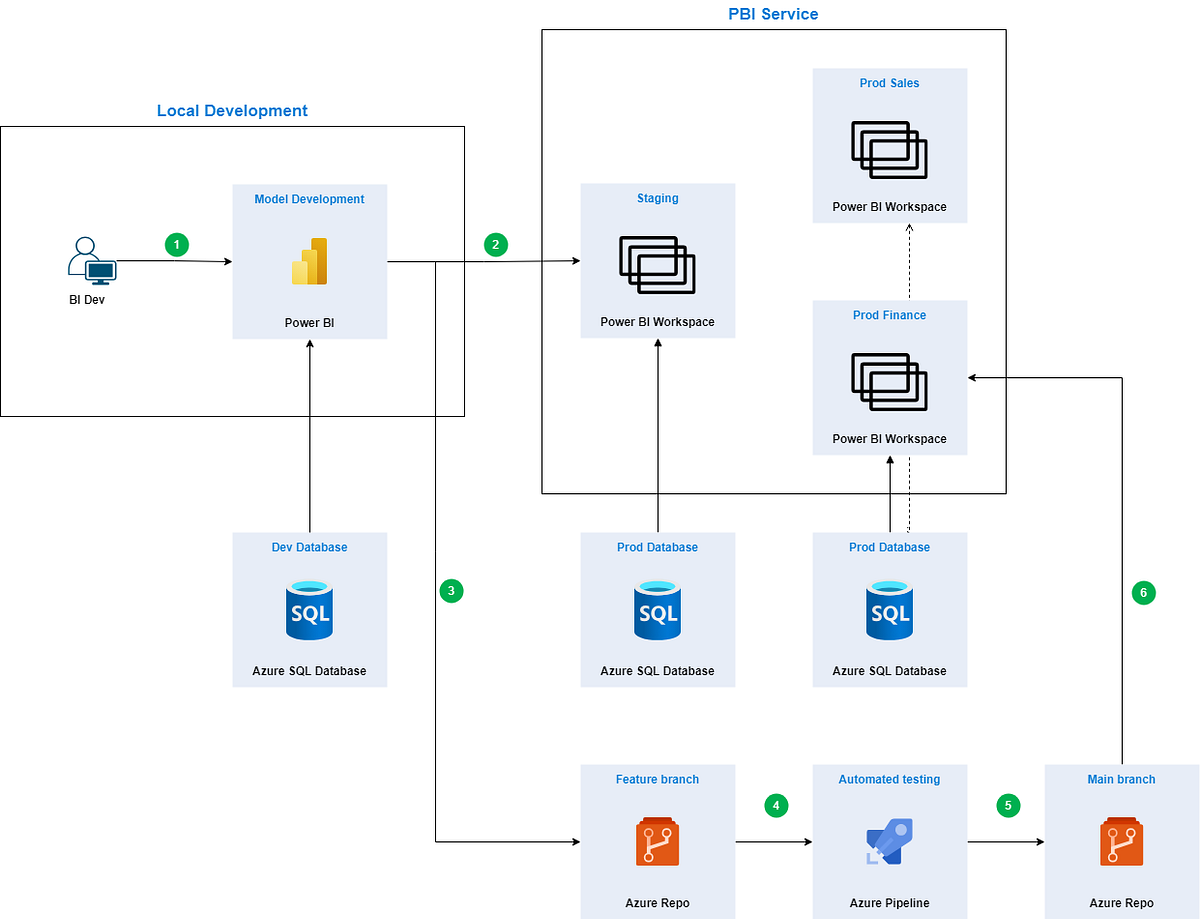Click the green step 3 badge
The image size is (1200, 919).
451,591
